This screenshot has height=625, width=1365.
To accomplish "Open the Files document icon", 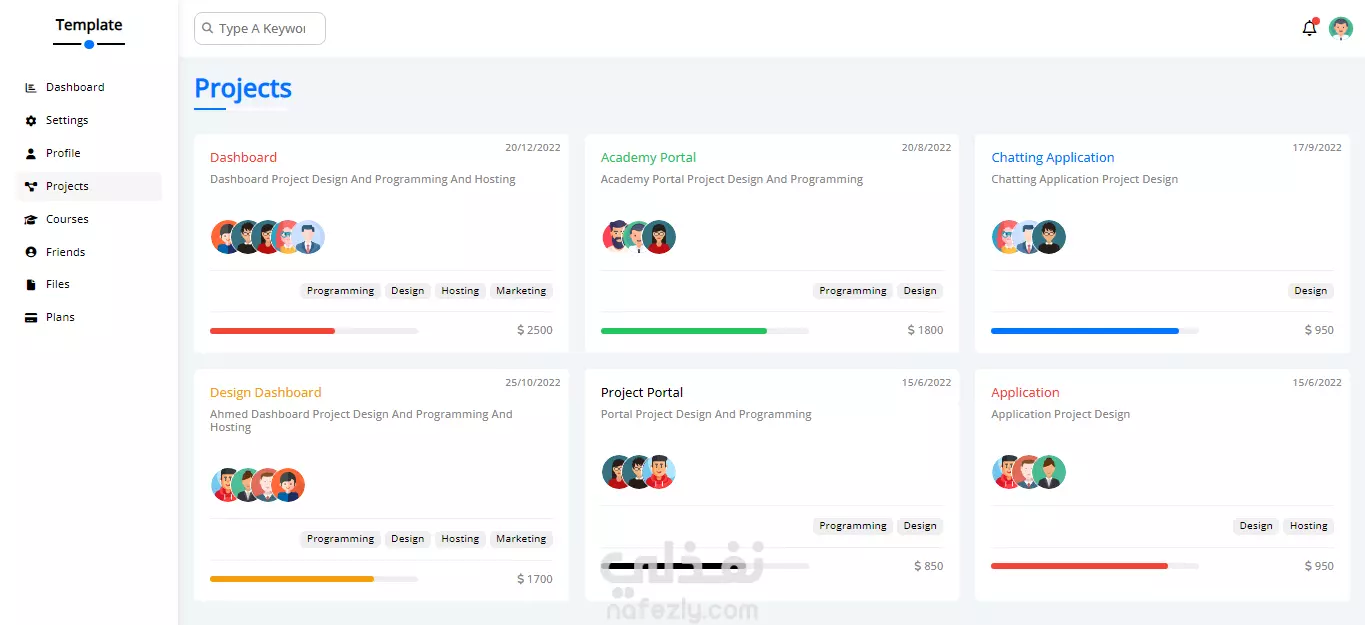I will (x=30, y=284).
